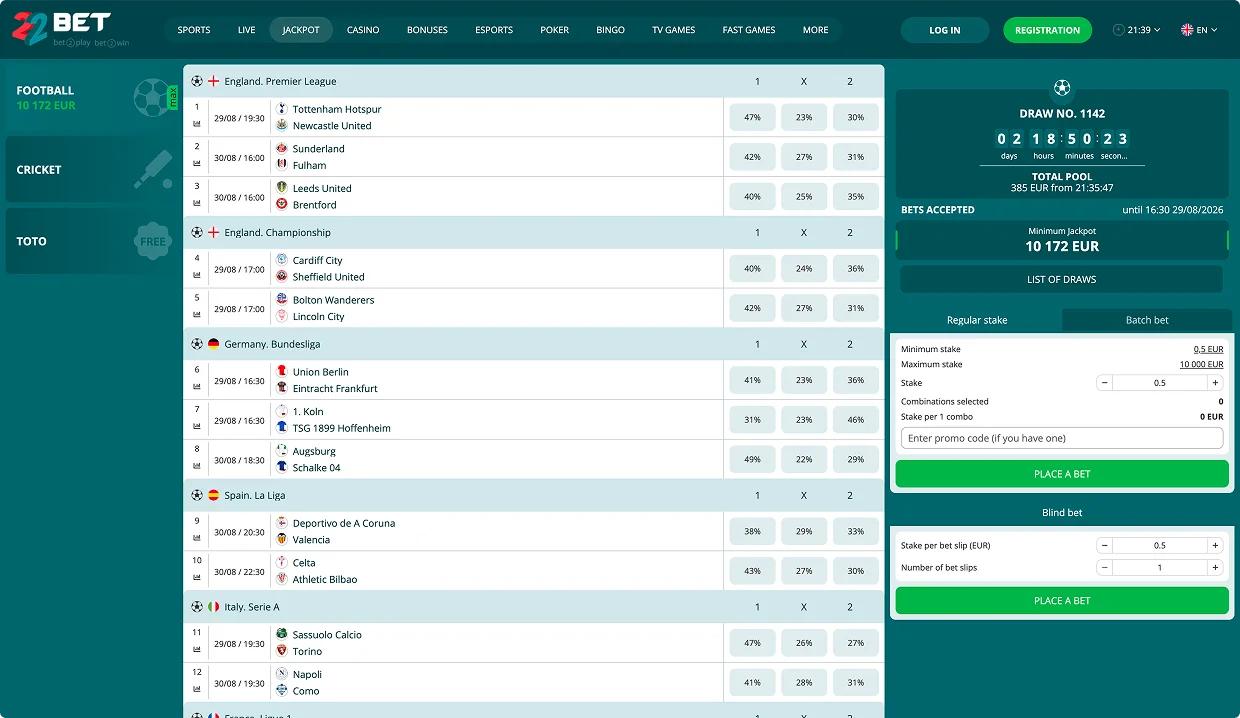Open statistics icon for Sassuolo Calcio match
Viewport: 1240px width, 718px height.
[197, 649]
